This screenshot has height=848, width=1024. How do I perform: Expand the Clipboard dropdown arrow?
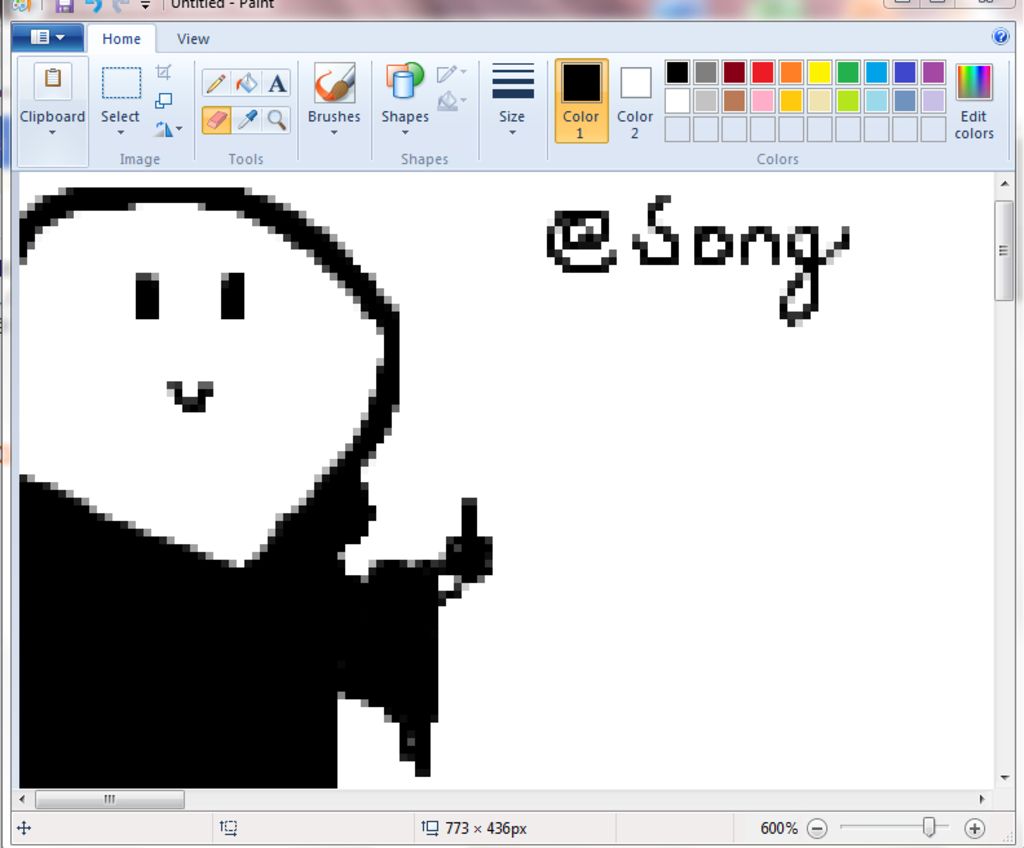52,133
